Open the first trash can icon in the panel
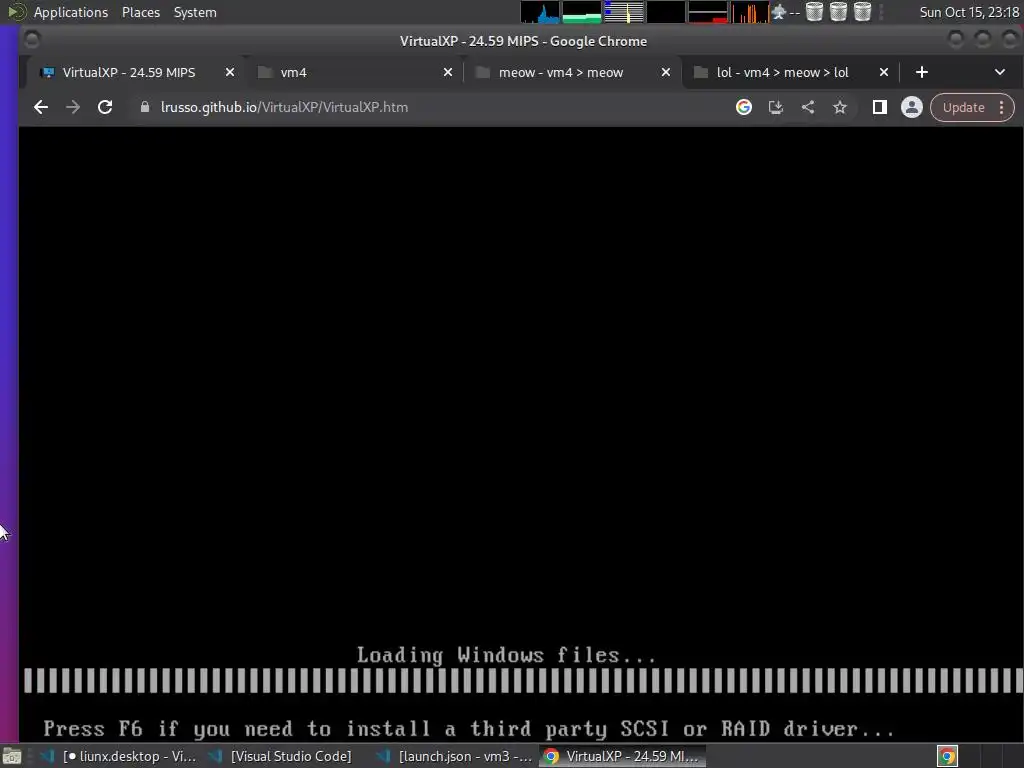The image size is (1024, 768). point(814,12)
